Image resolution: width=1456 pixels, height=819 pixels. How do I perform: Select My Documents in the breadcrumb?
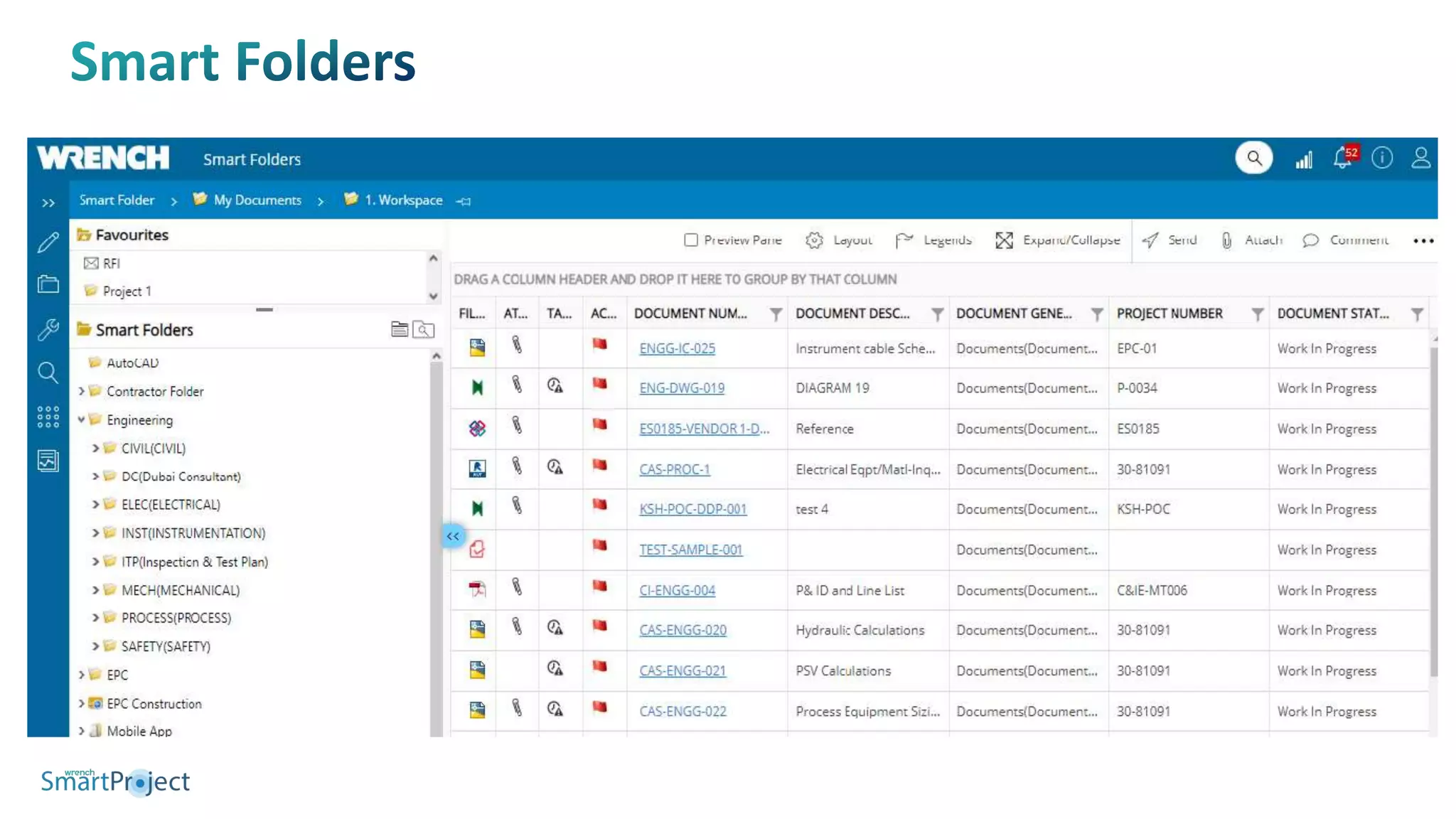tap(257, 200)
